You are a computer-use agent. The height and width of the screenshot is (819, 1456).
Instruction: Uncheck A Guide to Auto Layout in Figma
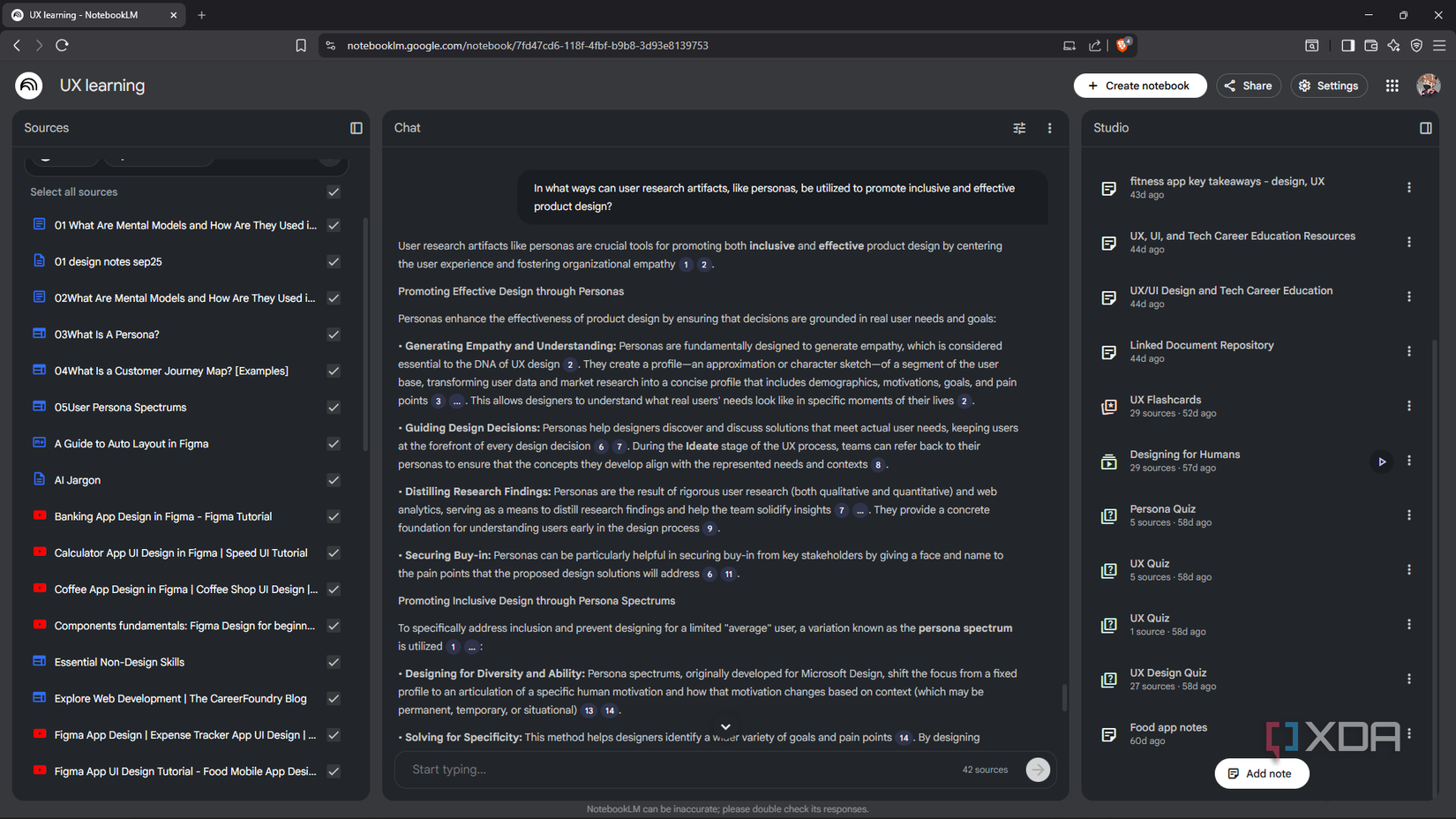(334, 444)
